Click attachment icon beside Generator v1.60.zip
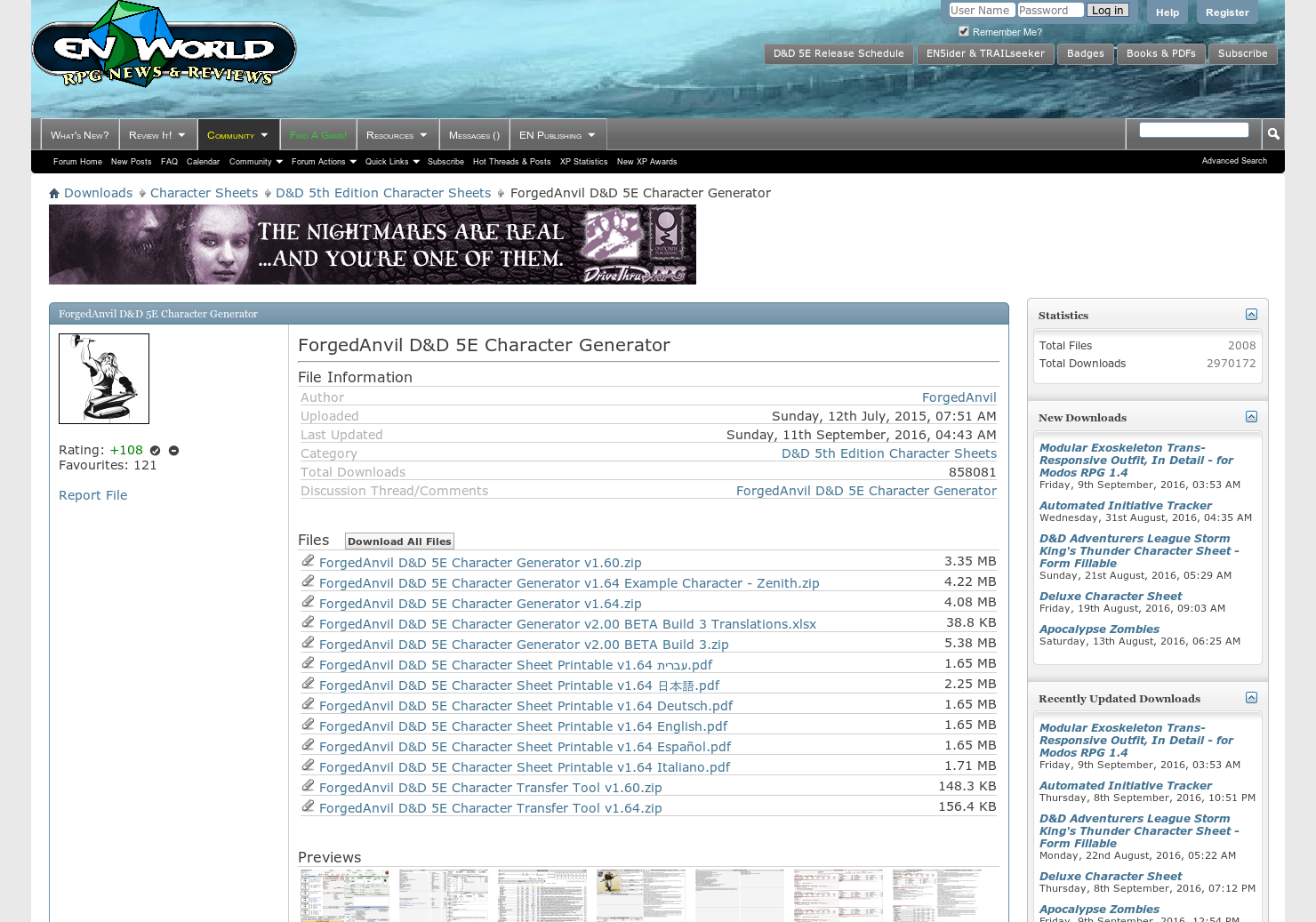1316x922 pixels. pyautogui.click(x=308, y=561)
